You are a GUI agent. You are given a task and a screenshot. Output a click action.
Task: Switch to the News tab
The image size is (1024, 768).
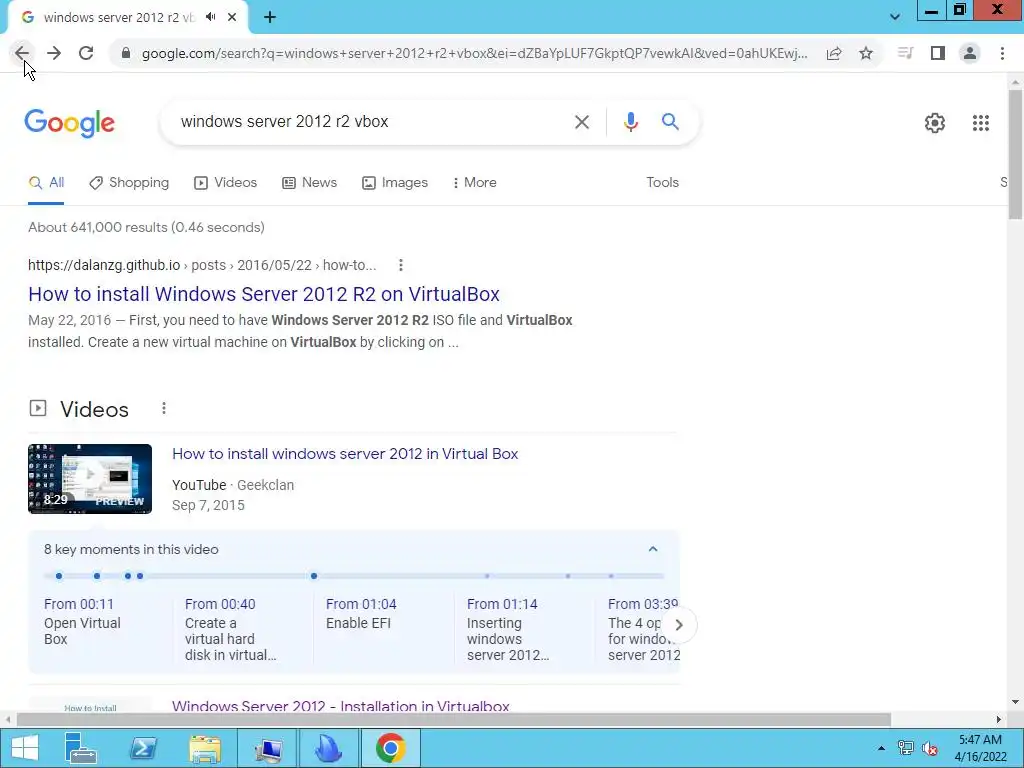pyautogui.click(x=310, y=183)
